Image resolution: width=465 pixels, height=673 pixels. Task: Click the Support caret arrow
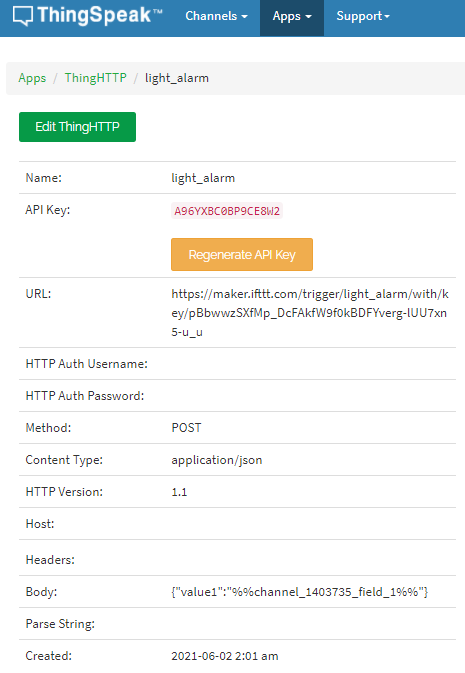[x=387, y=17]
